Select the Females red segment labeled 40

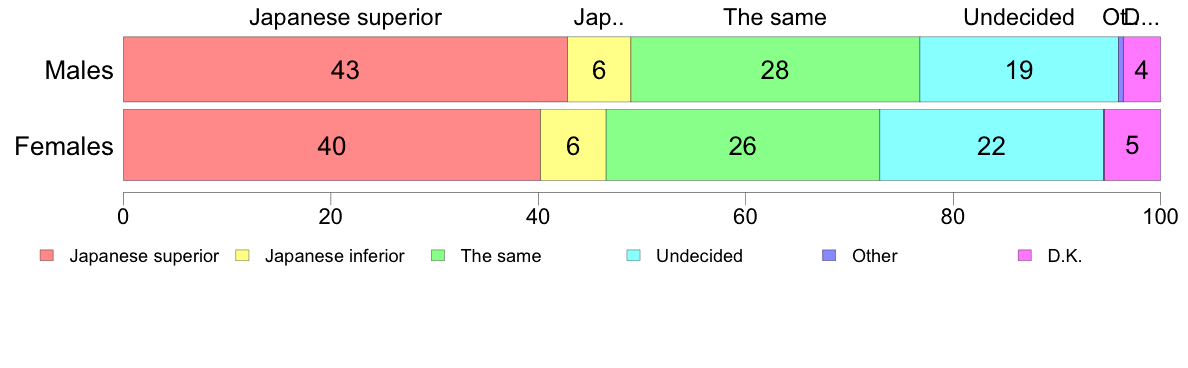coord(332,145)
